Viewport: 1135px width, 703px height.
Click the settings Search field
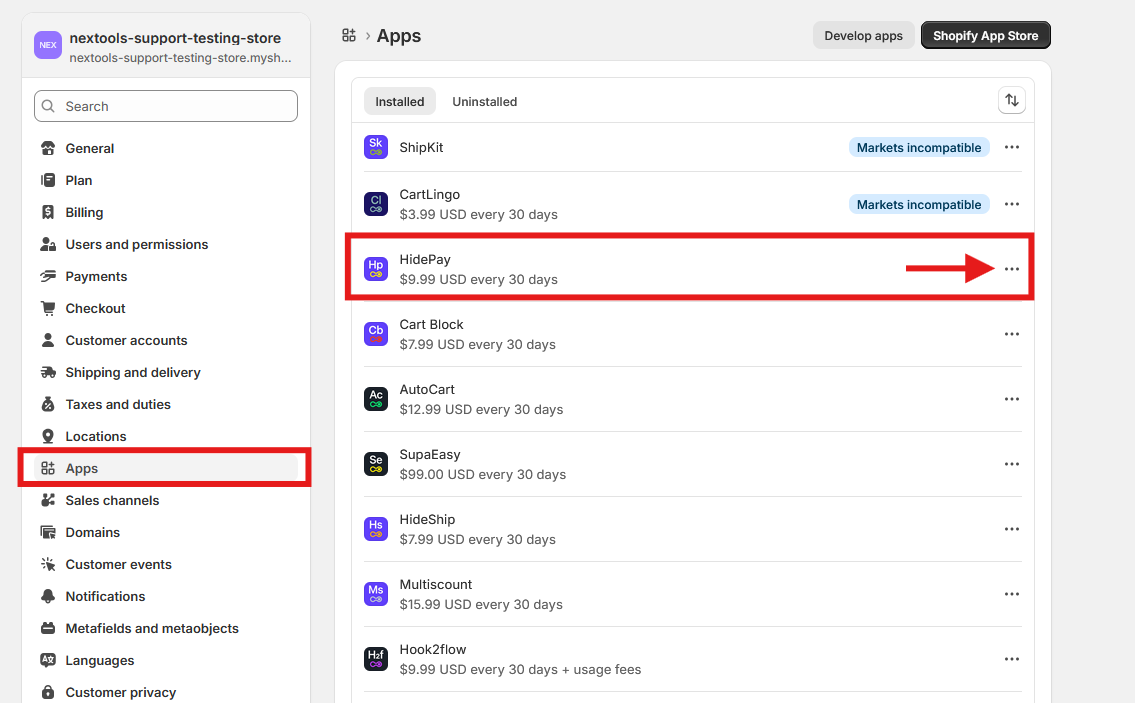[166, 106]
